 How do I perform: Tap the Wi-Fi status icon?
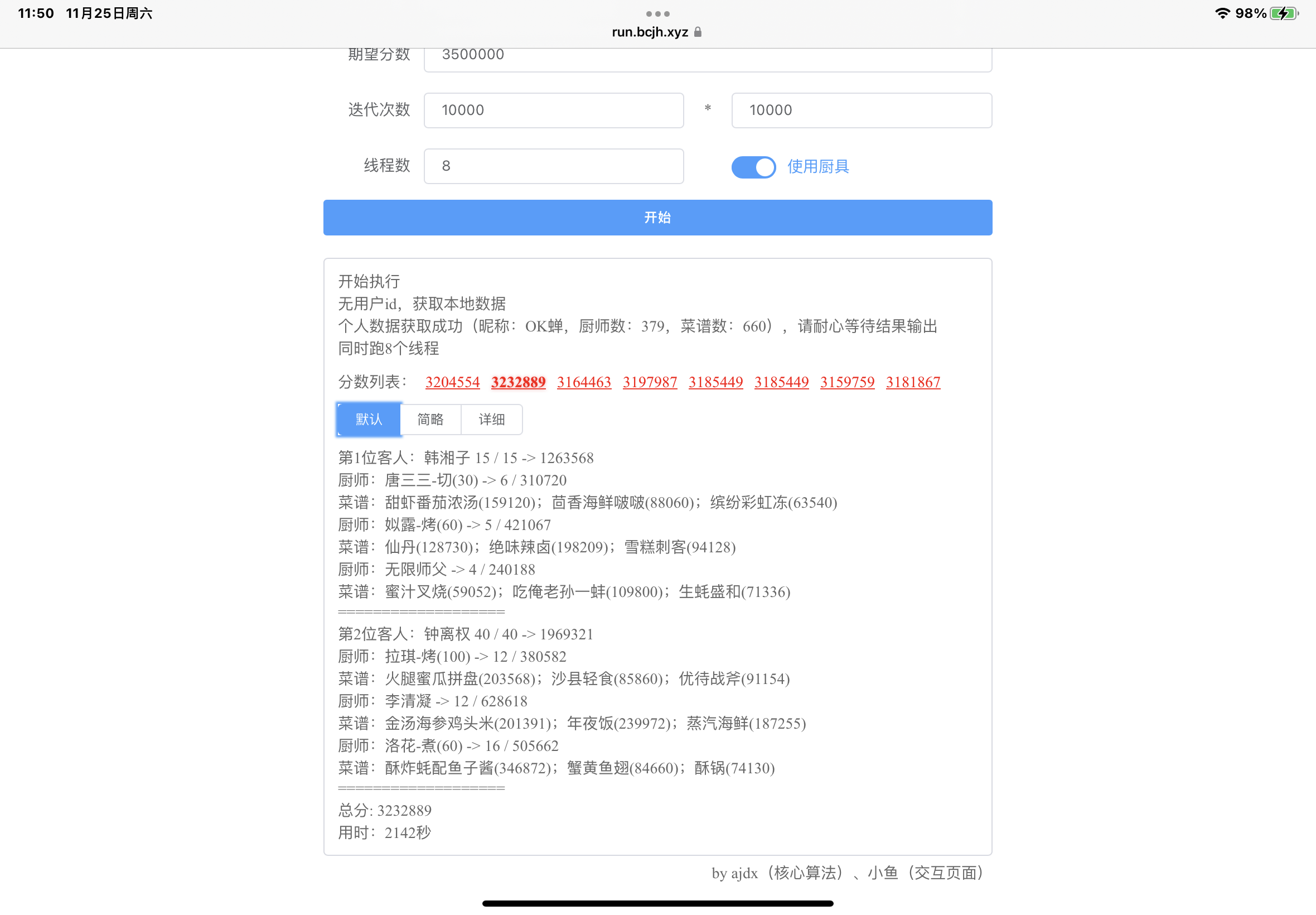pos(1222,13)
